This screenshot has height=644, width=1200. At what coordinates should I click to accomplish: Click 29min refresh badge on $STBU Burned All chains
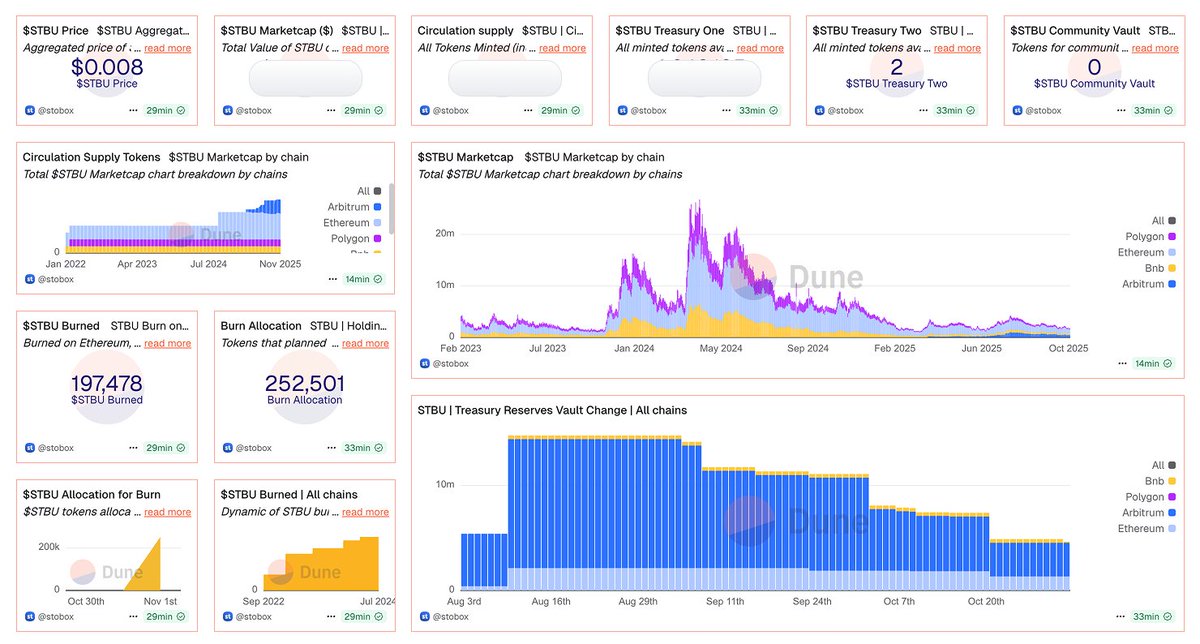point(364,617)
